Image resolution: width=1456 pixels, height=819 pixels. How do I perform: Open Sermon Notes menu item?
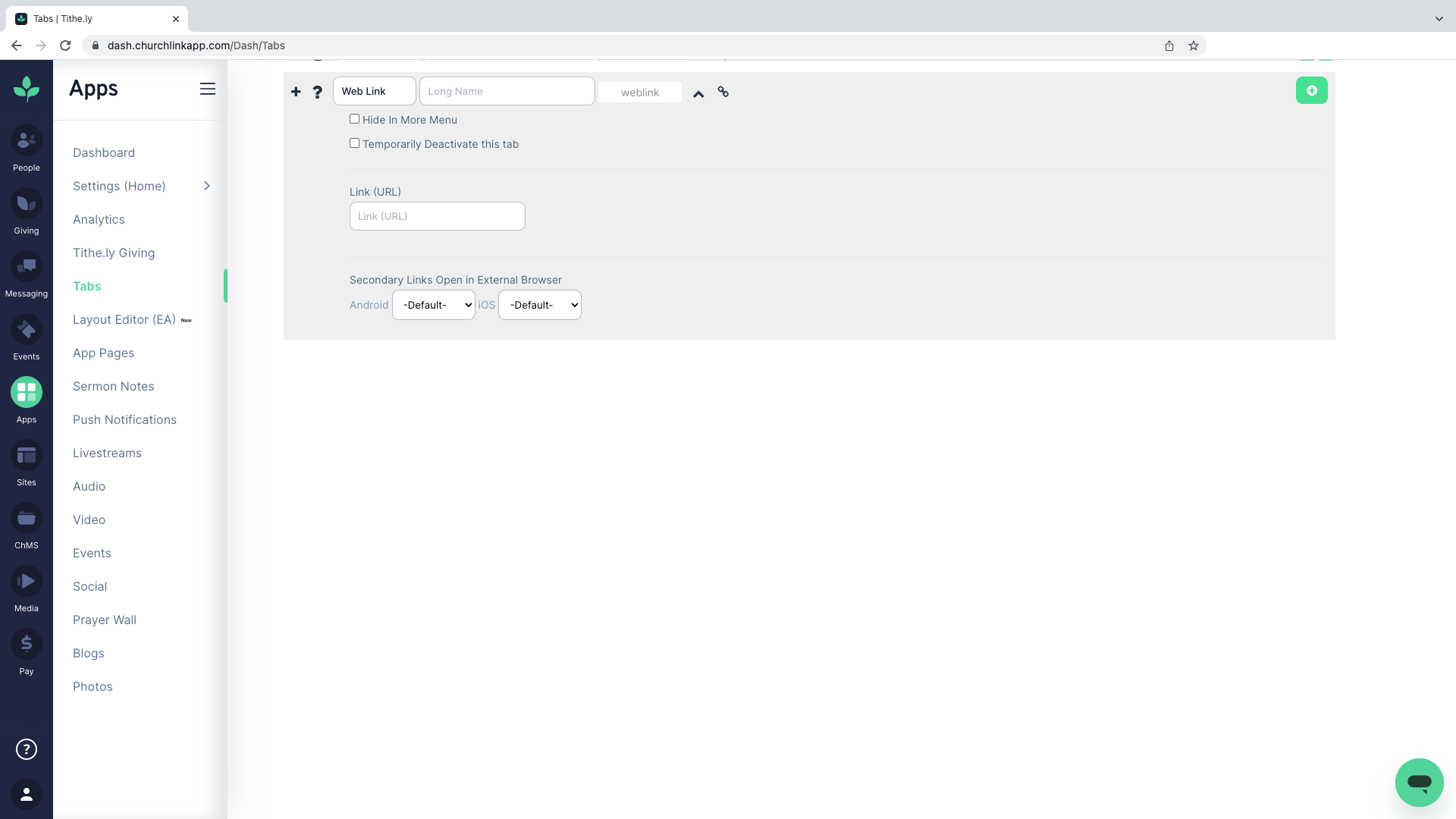[113, 386]
